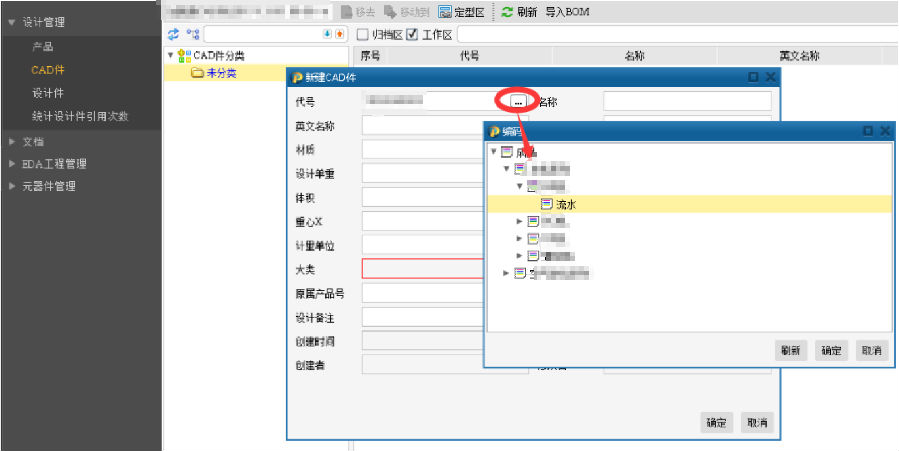Viewport: 899px width, 451px height.
Task: Click the P logo in the 新建CAD件 title bar
Action: [298, 78]
